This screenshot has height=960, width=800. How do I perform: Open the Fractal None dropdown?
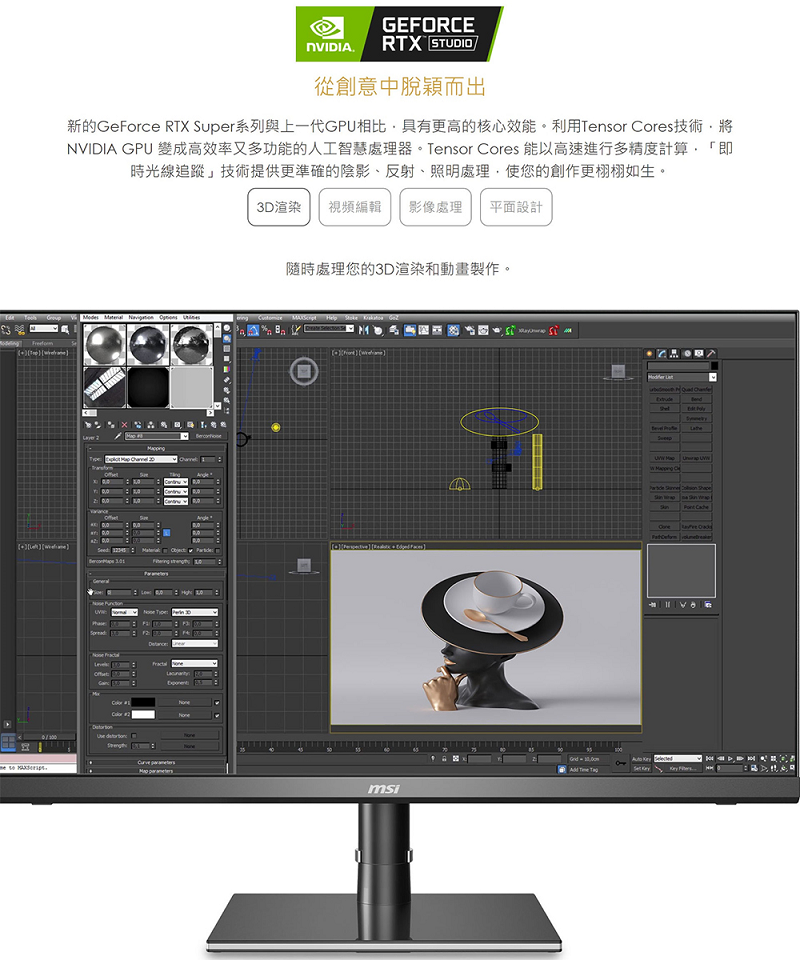click(x=195, y=664)
